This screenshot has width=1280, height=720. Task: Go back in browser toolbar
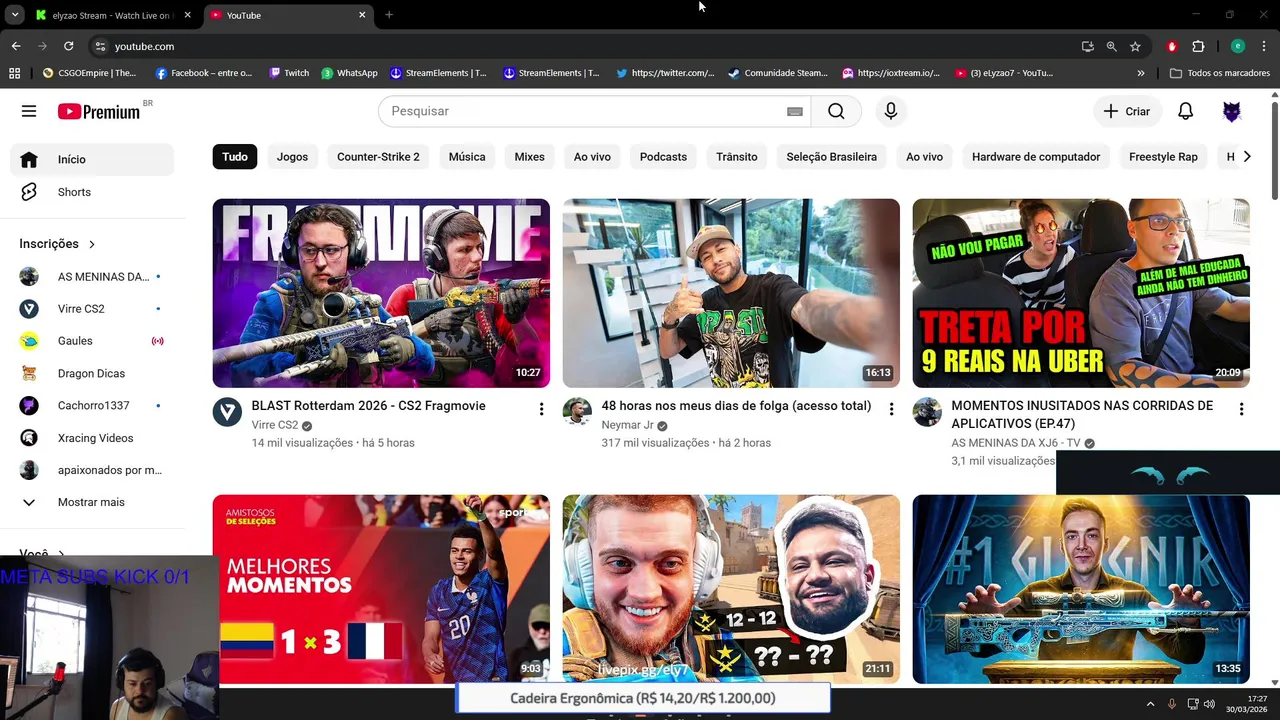pyautogui.click(x=16, y=46)
